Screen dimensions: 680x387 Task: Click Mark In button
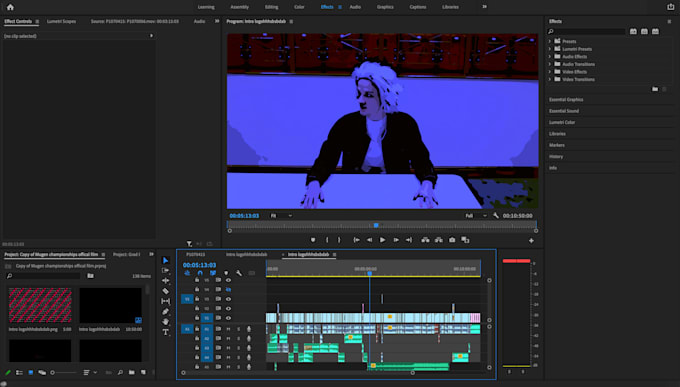(327, 240)
